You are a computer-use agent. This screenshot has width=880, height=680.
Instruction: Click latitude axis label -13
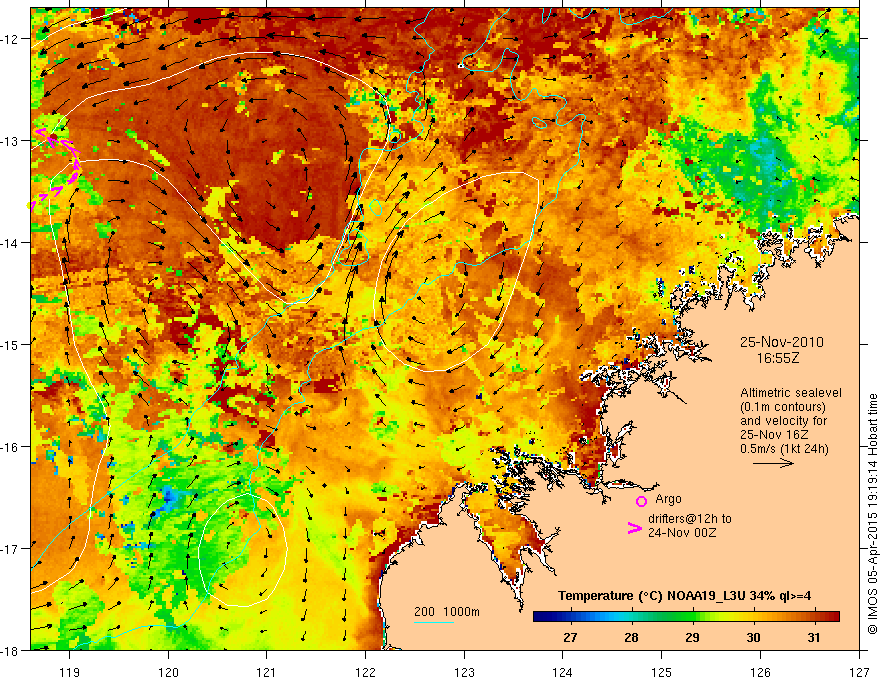tap(11, 141)
